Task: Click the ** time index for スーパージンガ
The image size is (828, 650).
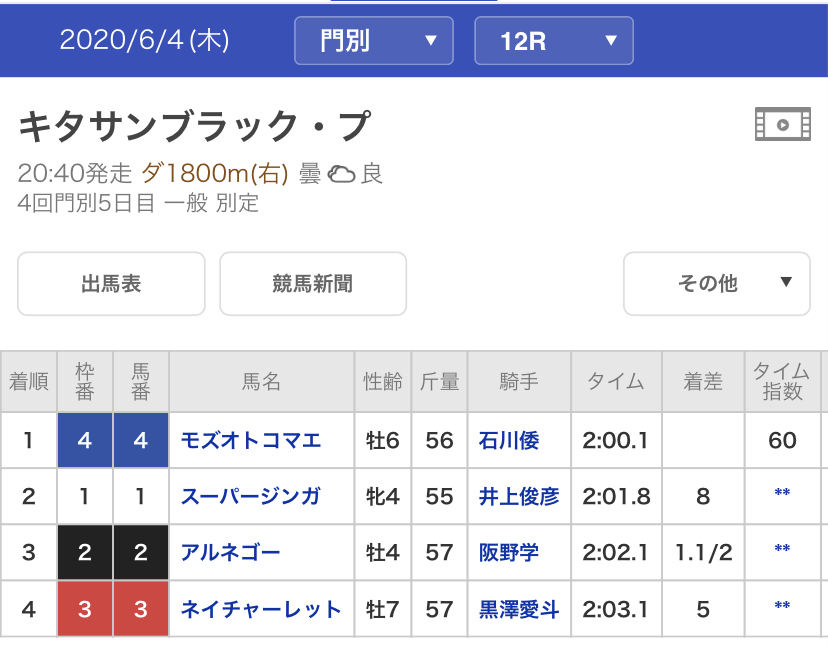Action: tap(782, 496)
